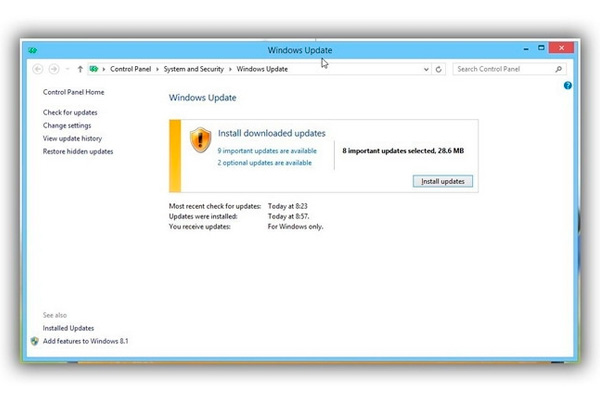
Task: Click the forward navigation arrow
Action: point(54,69)
